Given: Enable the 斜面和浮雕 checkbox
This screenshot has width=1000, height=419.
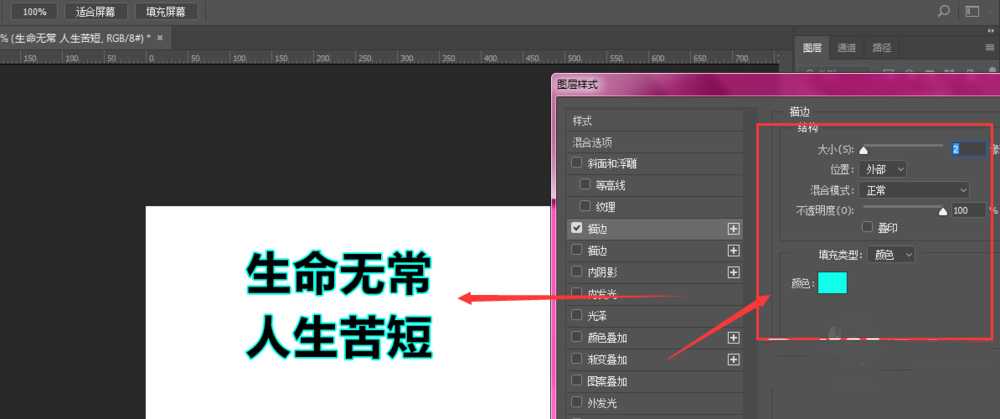Looking at the screenshot, I should point(577,163).
